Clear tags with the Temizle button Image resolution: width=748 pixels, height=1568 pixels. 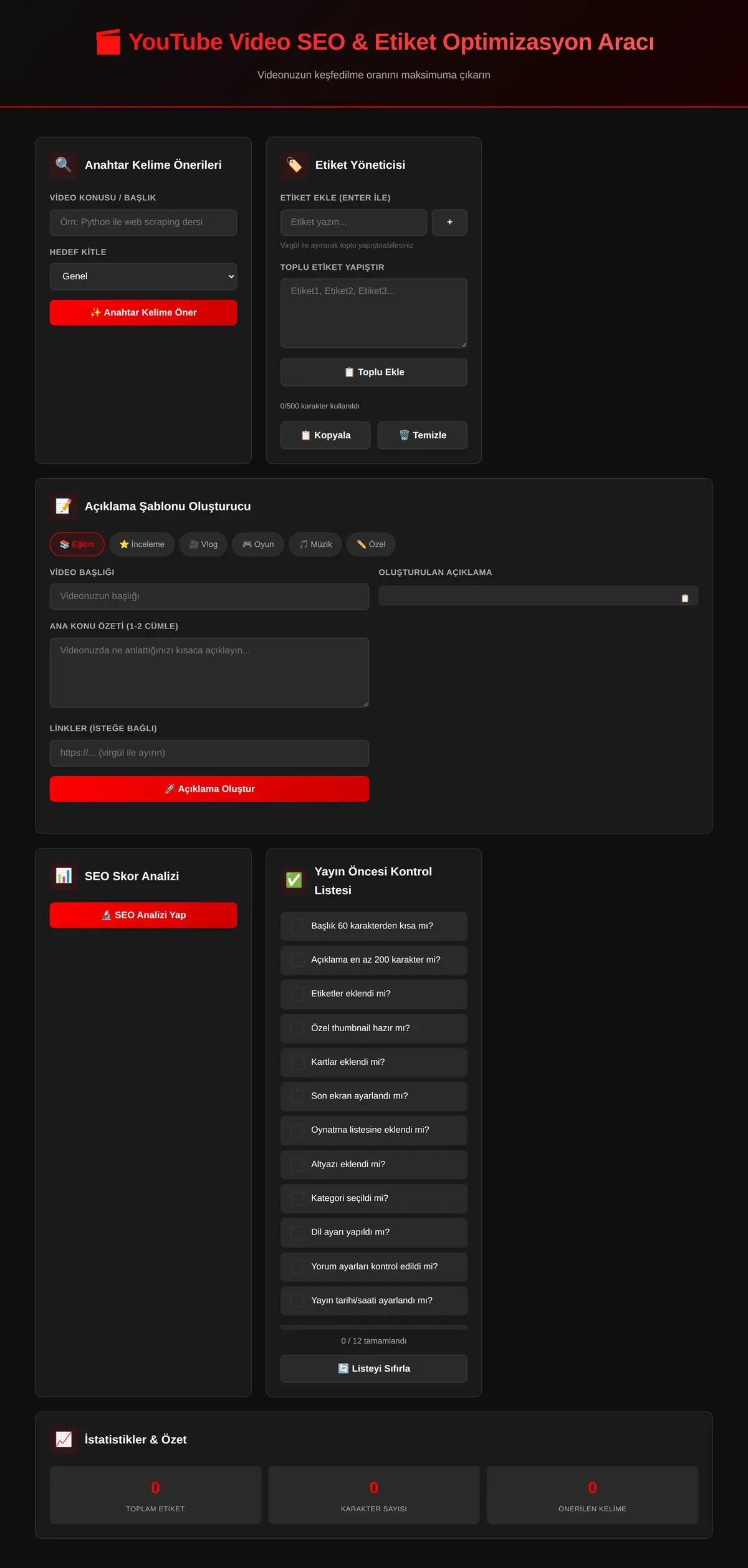(x=423, y=435)
